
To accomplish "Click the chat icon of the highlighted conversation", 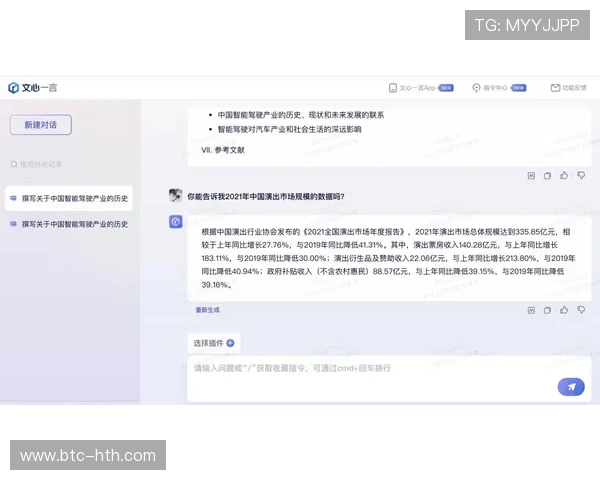I will (x=13, y=198).
